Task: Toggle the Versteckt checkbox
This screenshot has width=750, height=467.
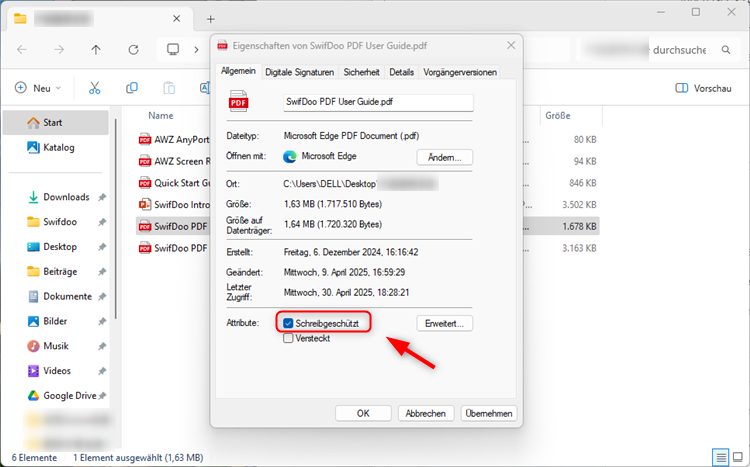Action: [x=288, y=338]
